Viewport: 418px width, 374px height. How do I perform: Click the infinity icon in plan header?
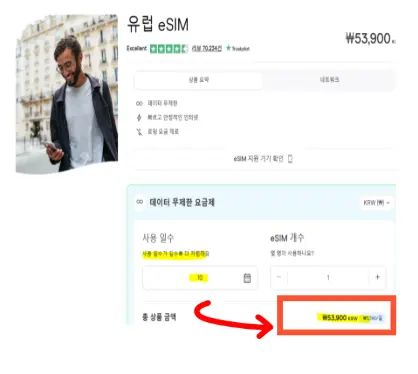coord(140,202)
